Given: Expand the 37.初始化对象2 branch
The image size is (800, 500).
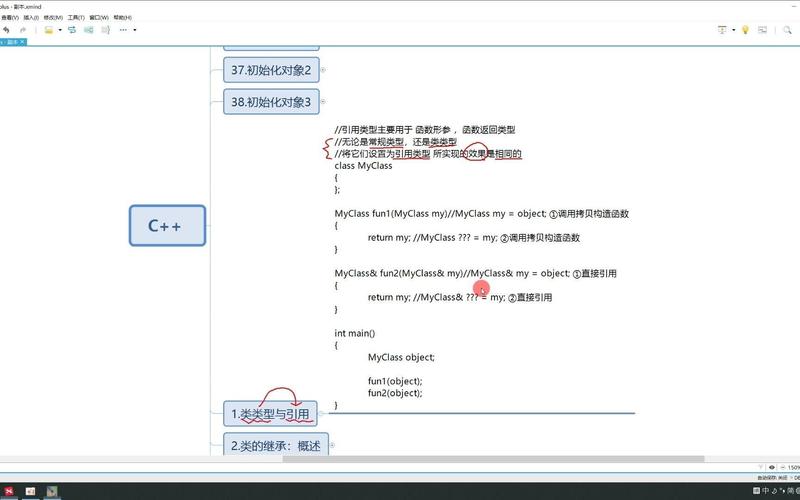Looking at the screenshot, I should point(323,70).
